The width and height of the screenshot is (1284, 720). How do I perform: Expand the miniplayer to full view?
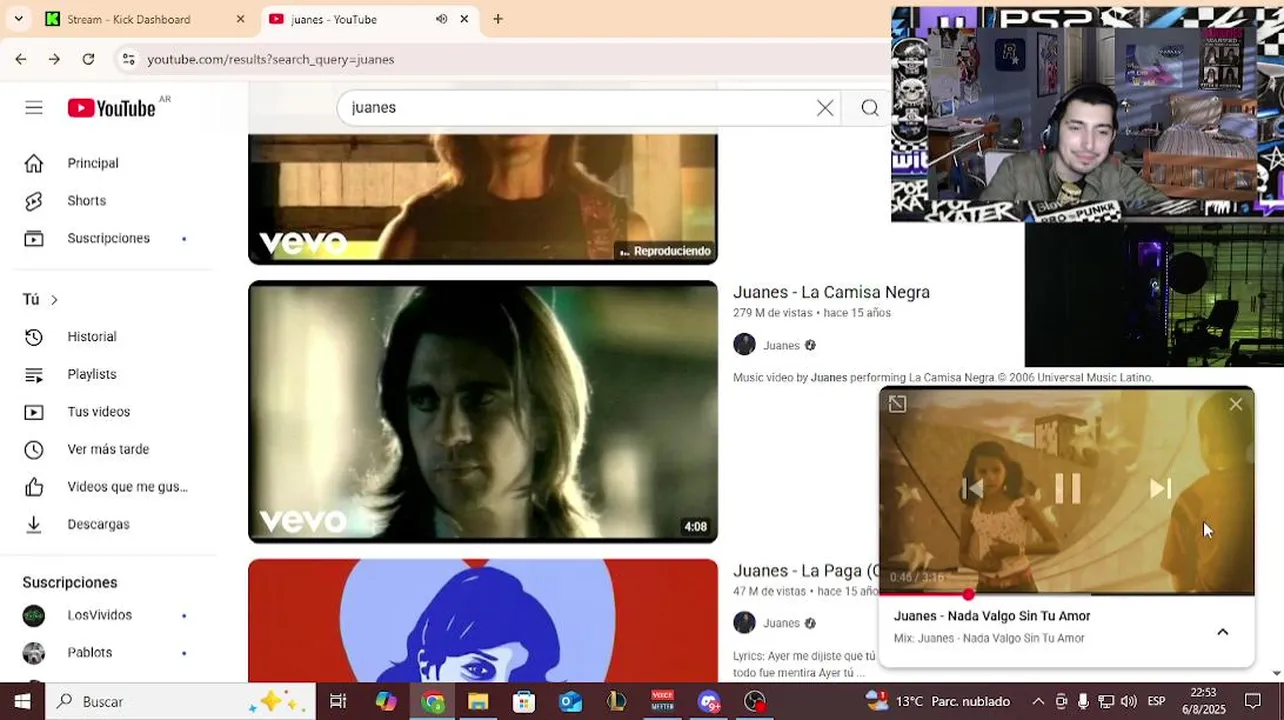click(897, 404)
